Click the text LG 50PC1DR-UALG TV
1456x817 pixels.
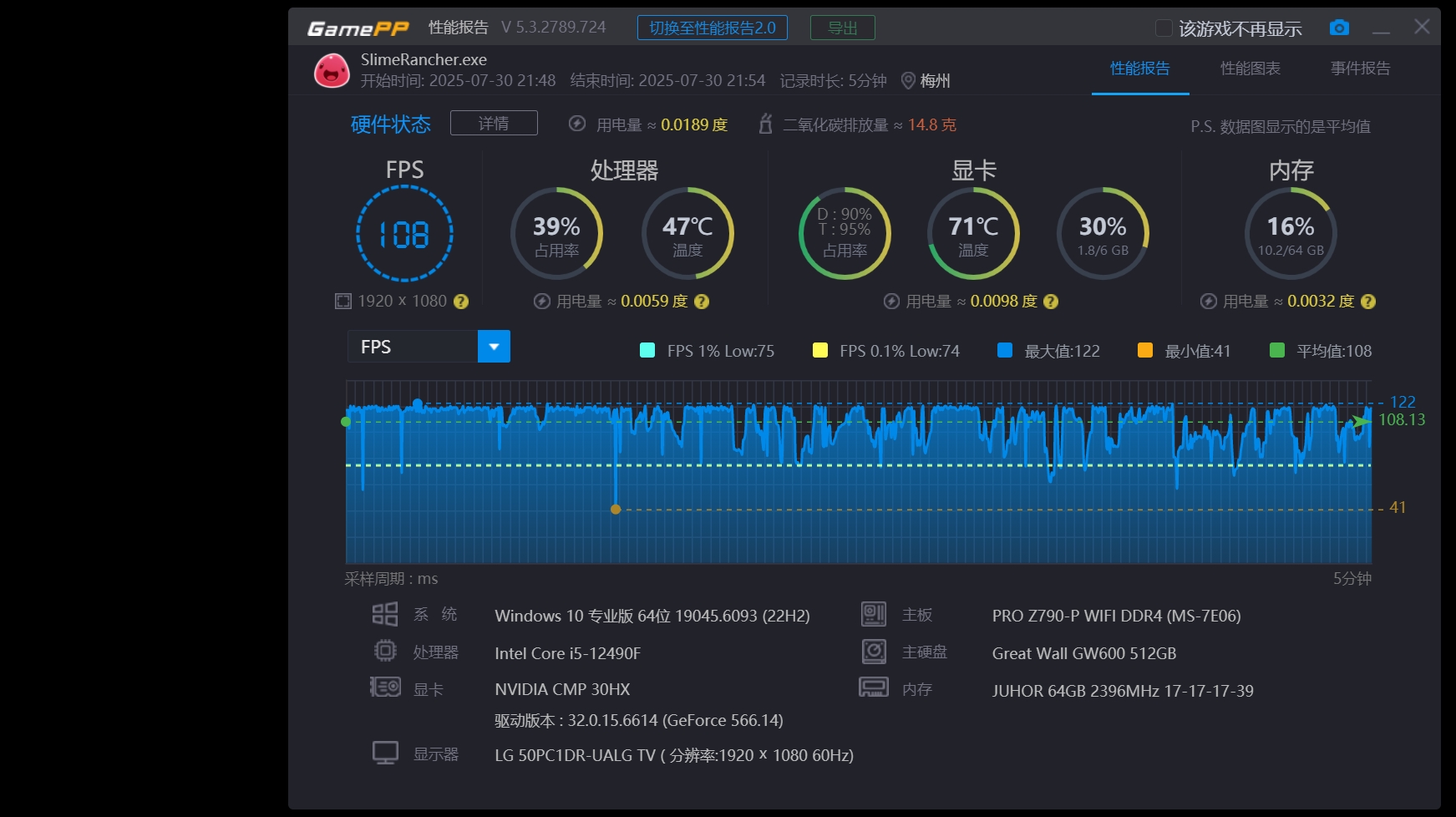coord(576,755)
